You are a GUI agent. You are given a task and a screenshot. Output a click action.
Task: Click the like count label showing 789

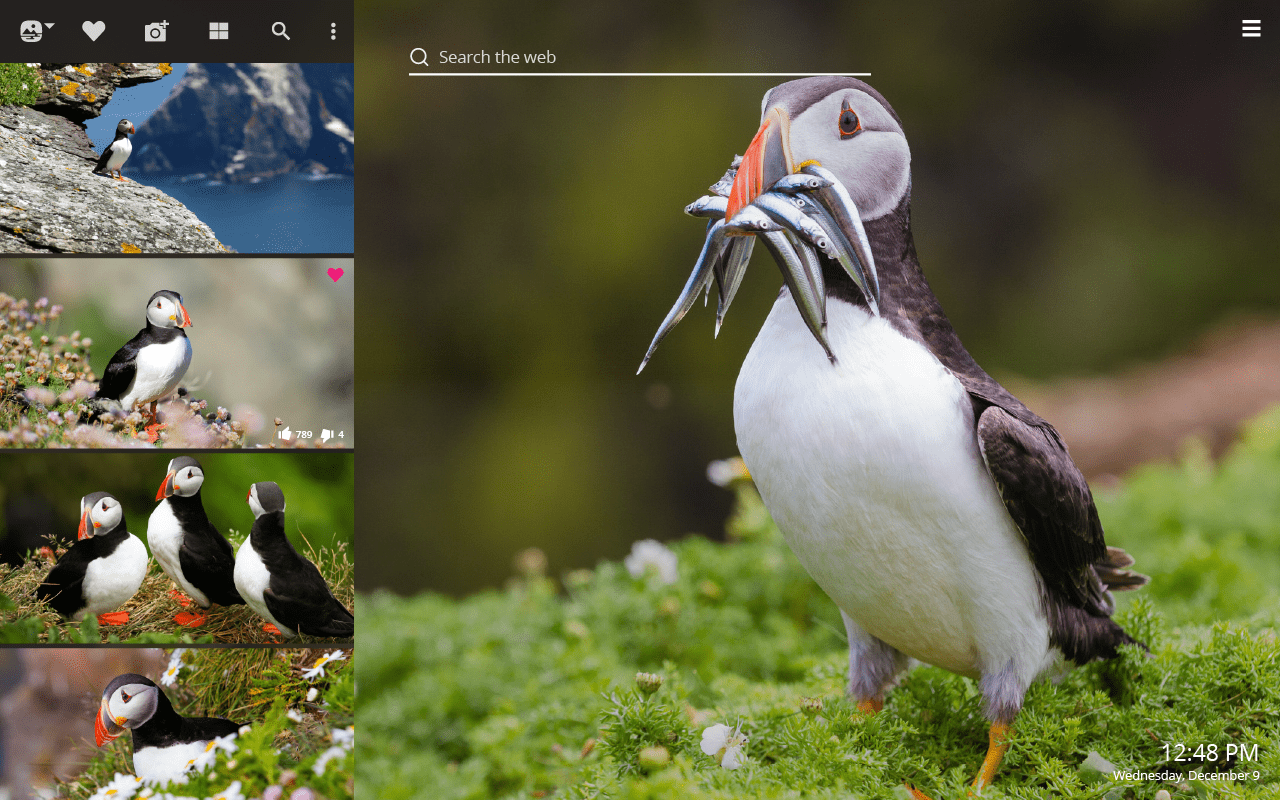tap(302, 433)
